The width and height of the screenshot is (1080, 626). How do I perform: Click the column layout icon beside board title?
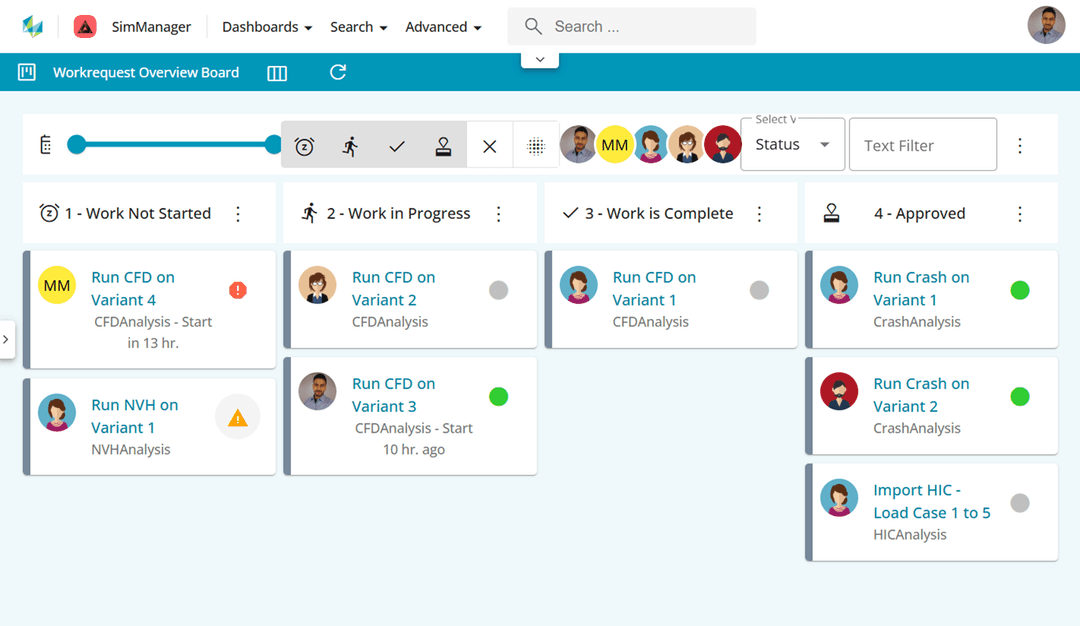coord(277,71)
